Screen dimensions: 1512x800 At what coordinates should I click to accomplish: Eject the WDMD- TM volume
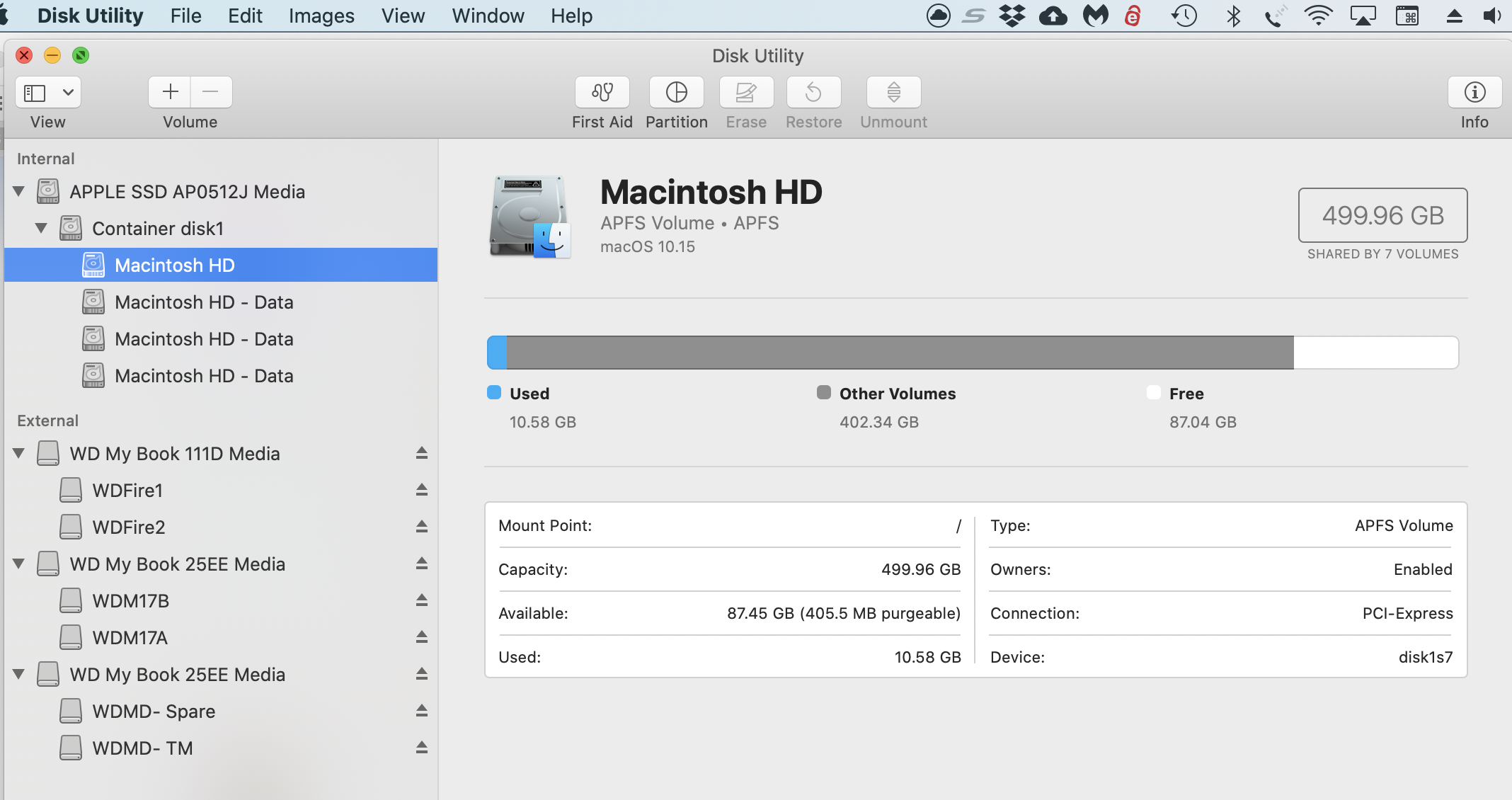point(422,748)
